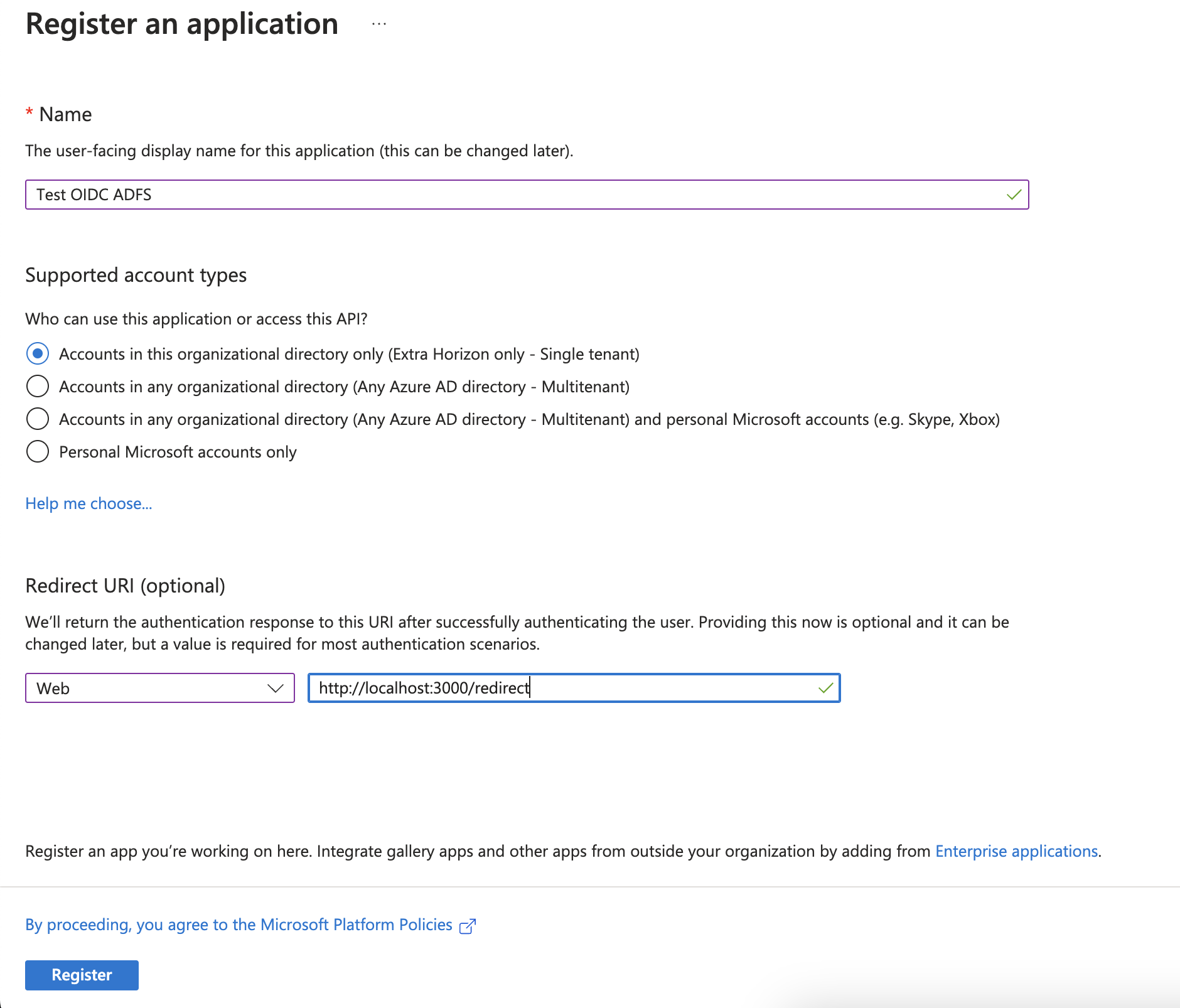Viewport: 1180px width, 1008px height.
Task: Click the green checkmark in the Name field
Action: pos(1014,195)
